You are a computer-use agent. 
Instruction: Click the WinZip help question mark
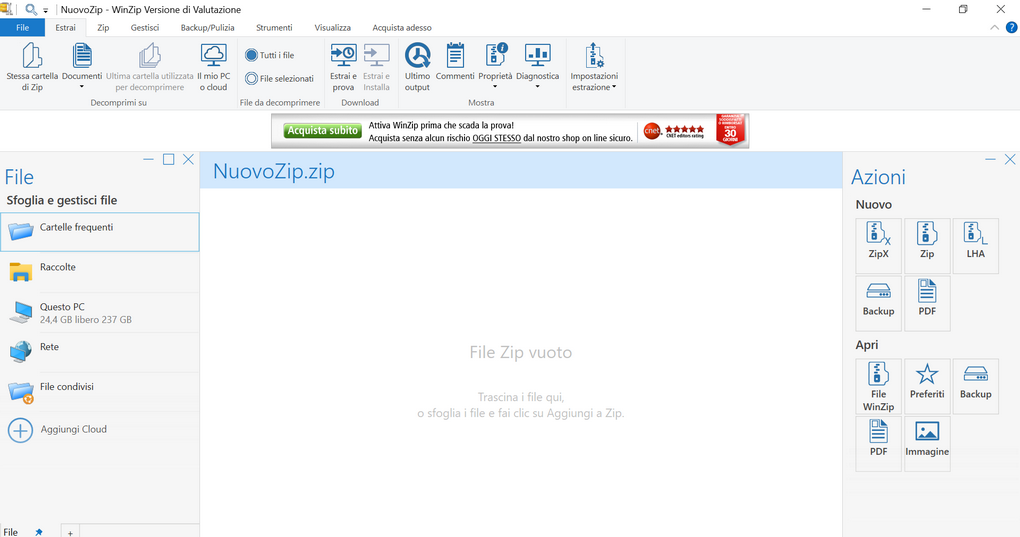tap(1012, 27)
